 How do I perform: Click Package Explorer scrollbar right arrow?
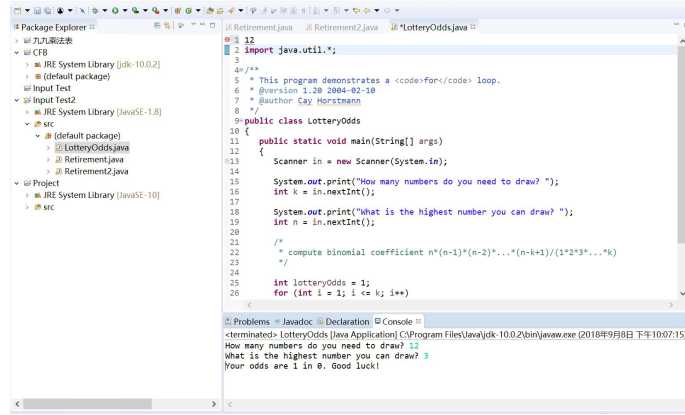214,404
